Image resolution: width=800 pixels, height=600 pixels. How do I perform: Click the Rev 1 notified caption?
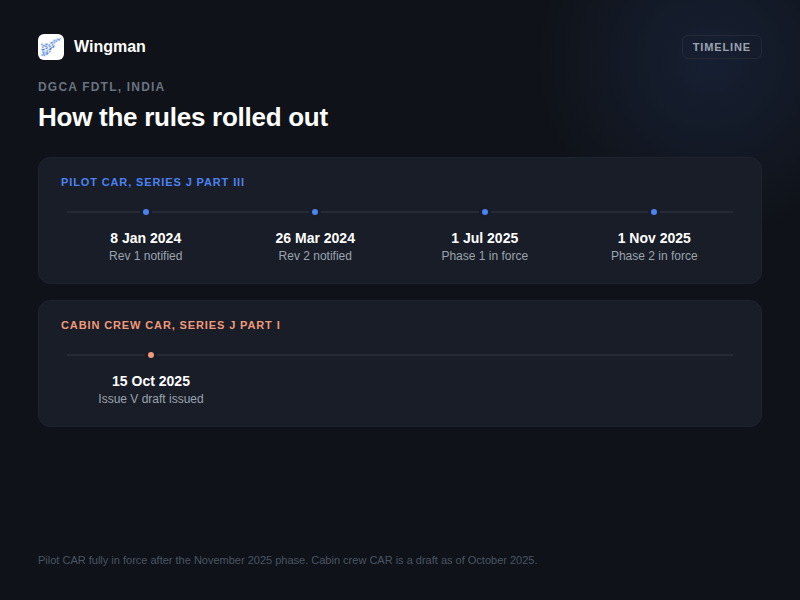[146, 256]
